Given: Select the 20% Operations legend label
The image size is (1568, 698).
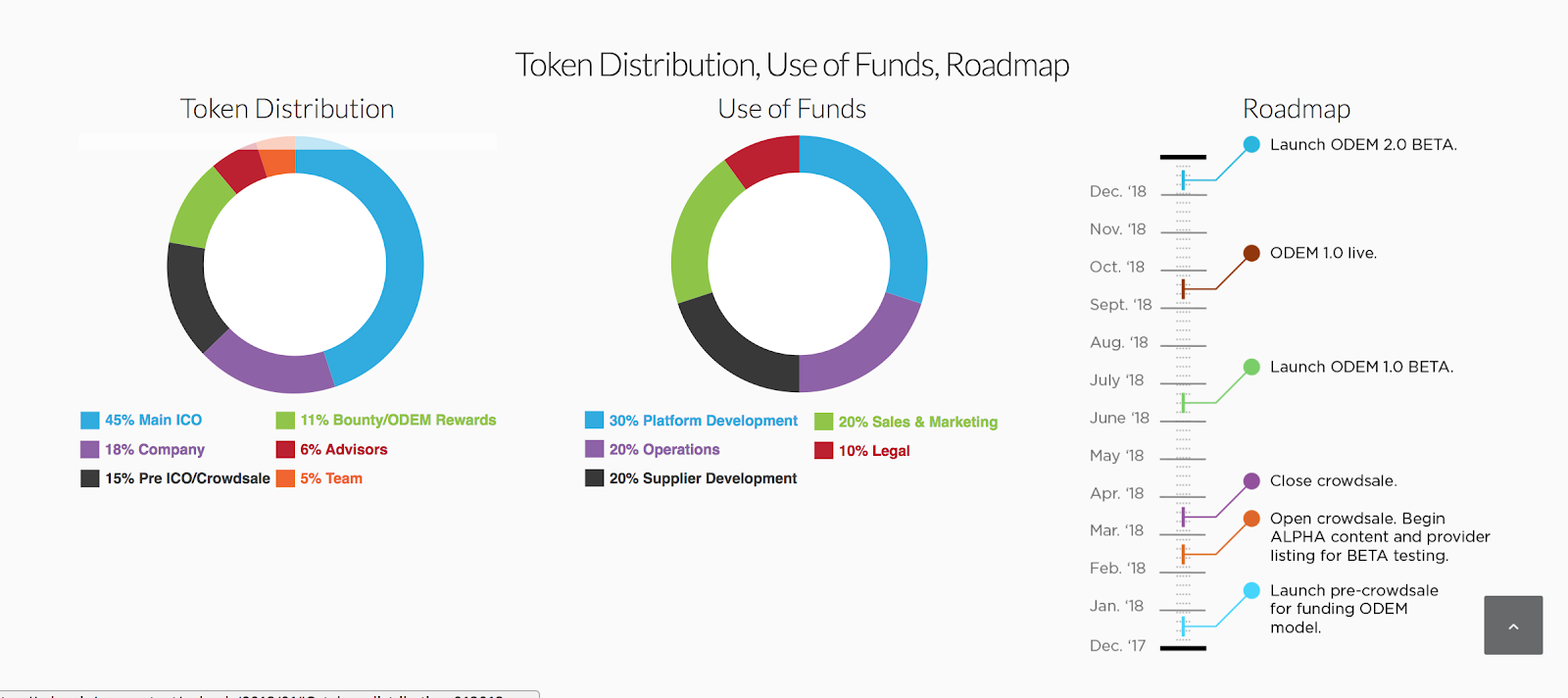Looking at the screenshot, I should (664, 449).
